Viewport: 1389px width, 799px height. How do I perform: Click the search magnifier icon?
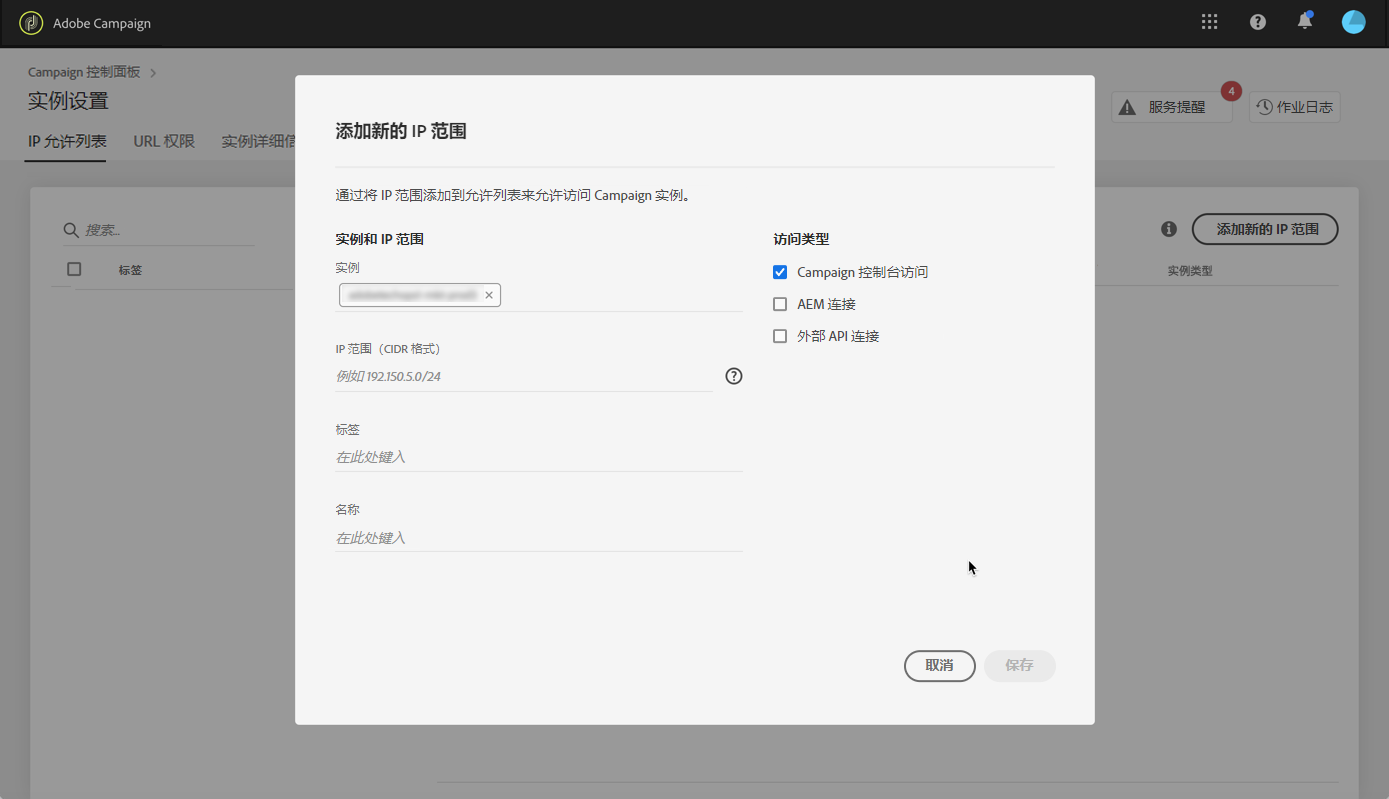pyautogui.click(x=71, y=230)
